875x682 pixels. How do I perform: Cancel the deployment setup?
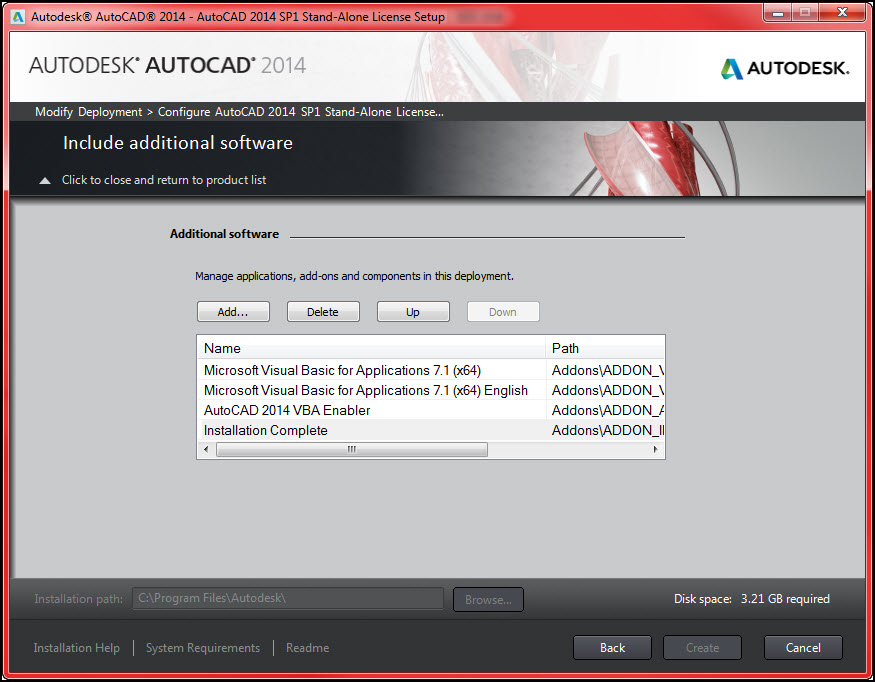pyautogui.click(x=803, y=647)
